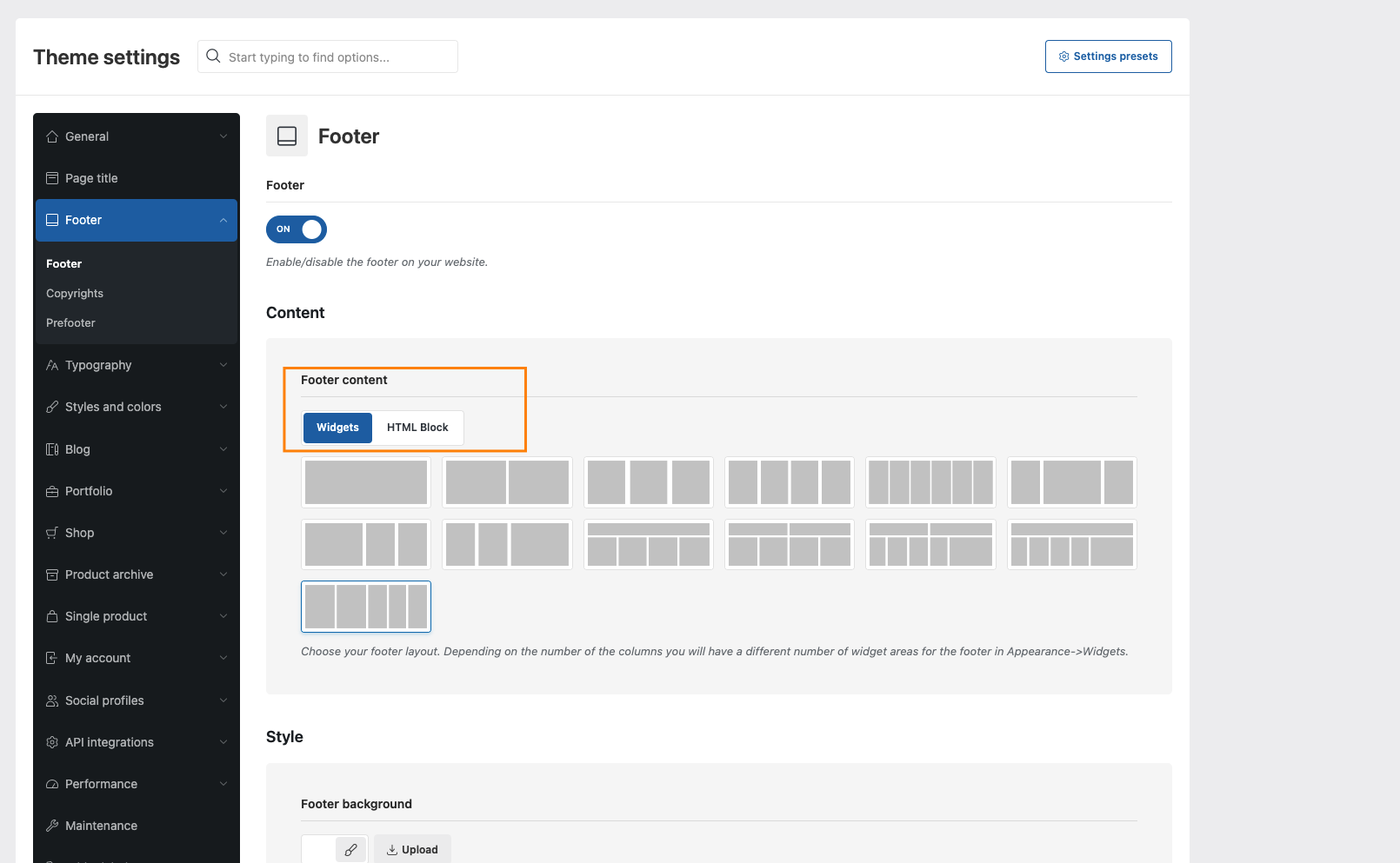The image size is (1400, 863).
Task: Click the Footer icon in sidebar menu
Action: coord(52,220)
